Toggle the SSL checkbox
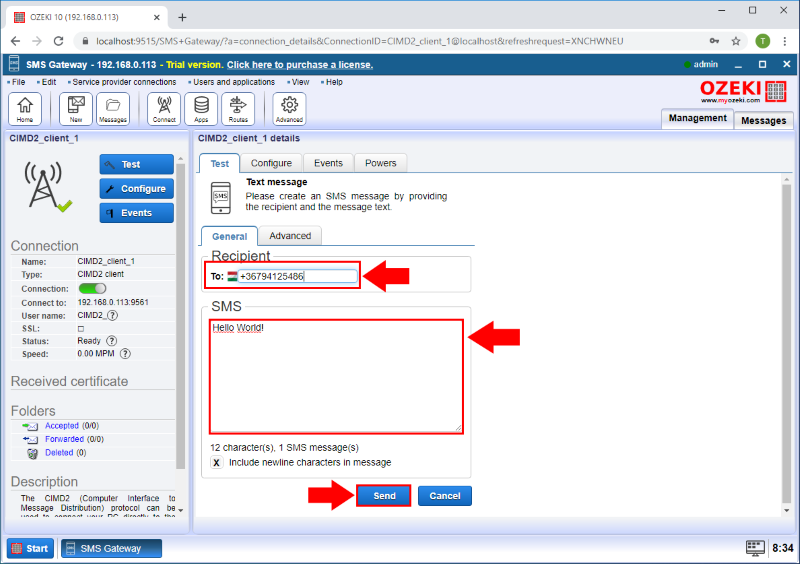This screenshot has height=564, width=800. tap(81, 329)
